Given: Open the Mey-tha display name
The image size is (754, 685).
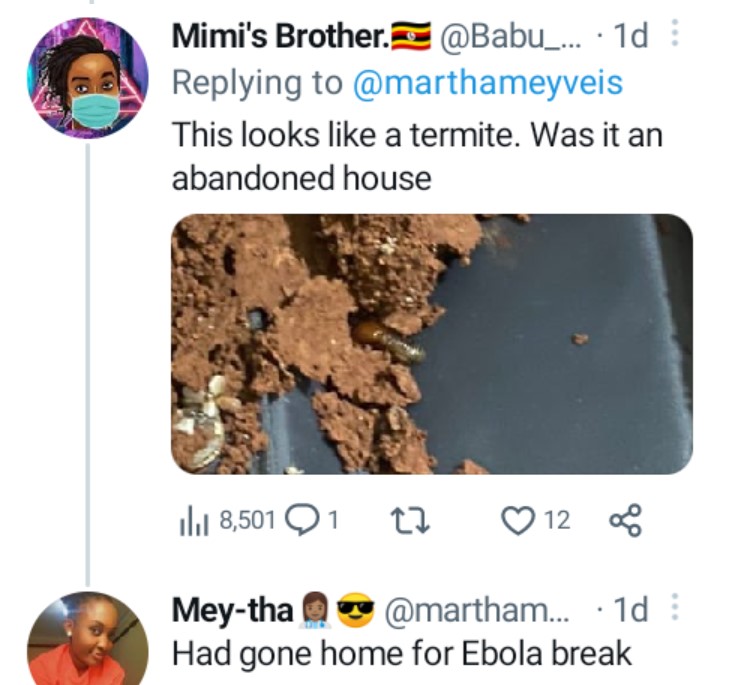Looking at the screenshot, I should (x=232, y=608).
